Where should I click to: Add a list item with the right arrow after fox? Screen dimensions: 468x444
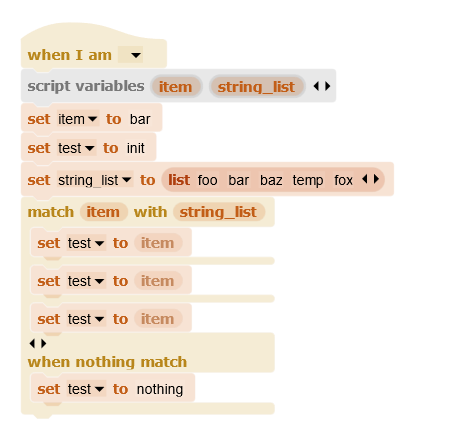(x=376, y=179)
